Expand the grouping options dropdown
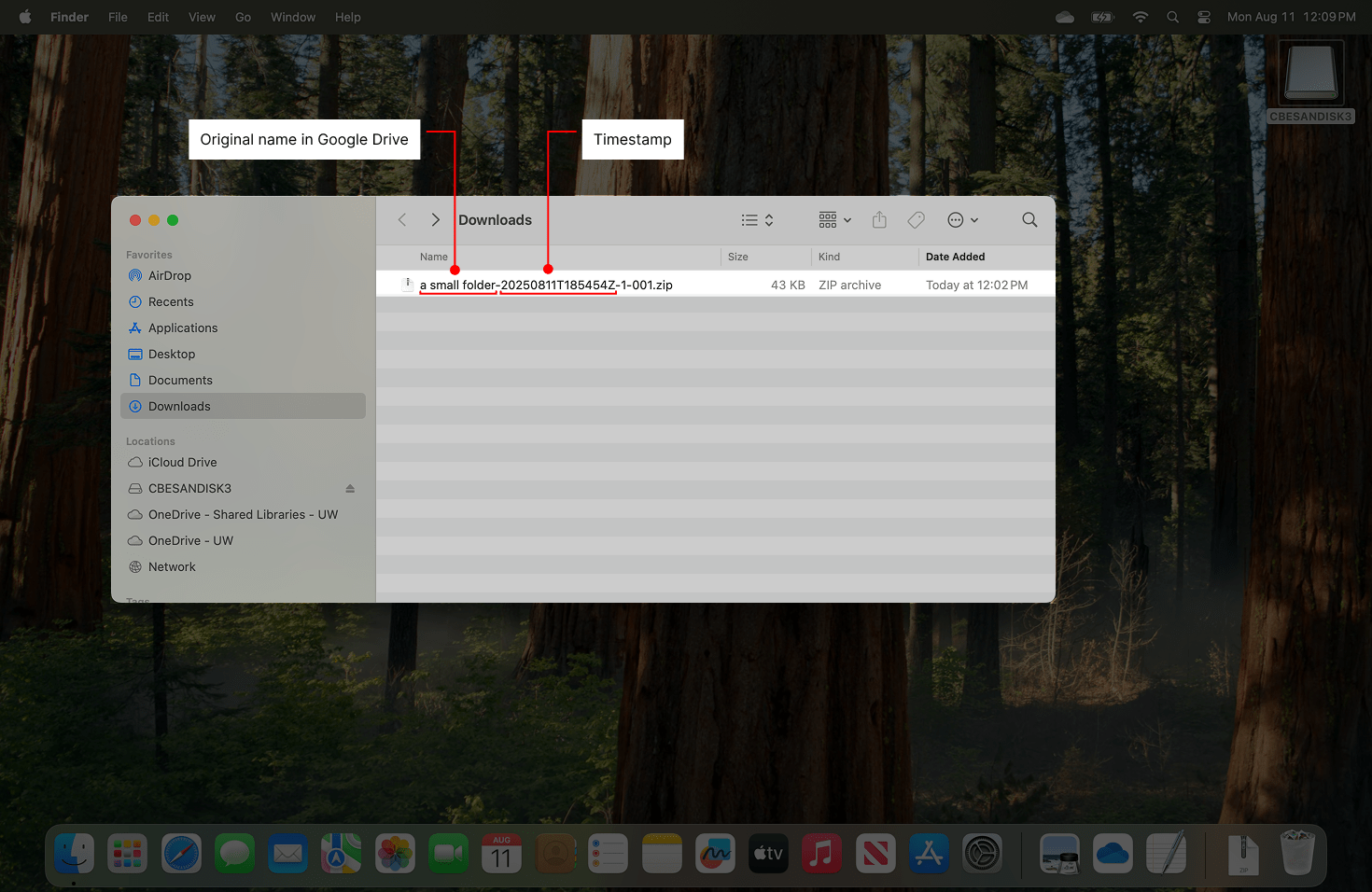Viewport: 1372px width, 892px height. tap(832, 219)
